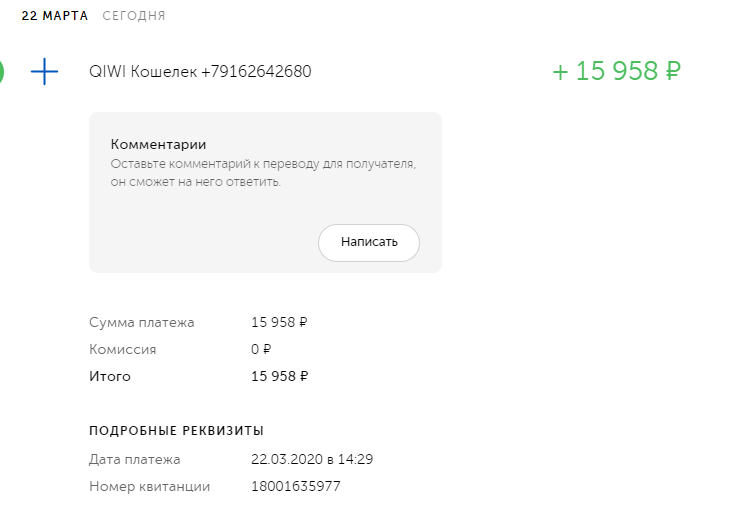Click the Итого total value 15 958 ₽

pos(279,377)
